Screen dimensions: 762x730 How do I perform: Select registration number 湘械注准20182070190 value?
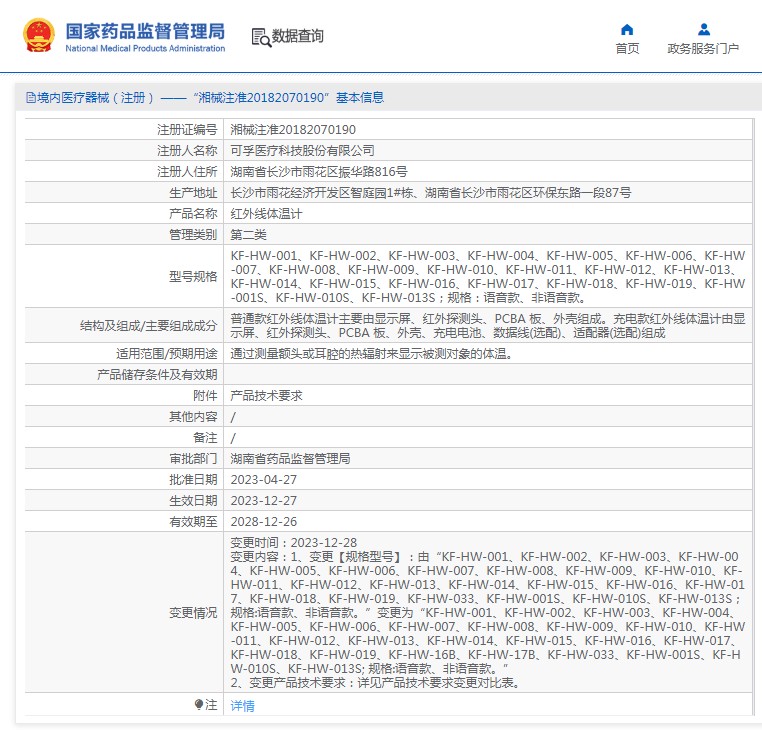[x=293, y=130]
